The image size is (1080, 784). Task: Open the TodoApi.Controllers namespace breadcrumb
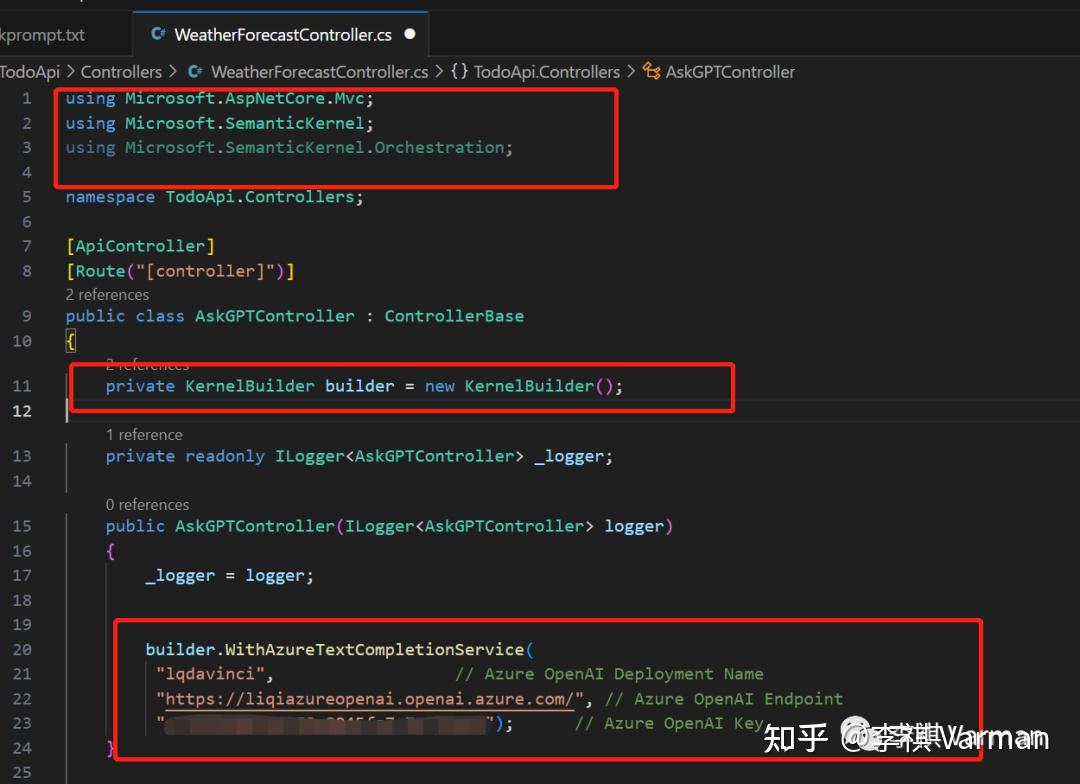[547, 72]
